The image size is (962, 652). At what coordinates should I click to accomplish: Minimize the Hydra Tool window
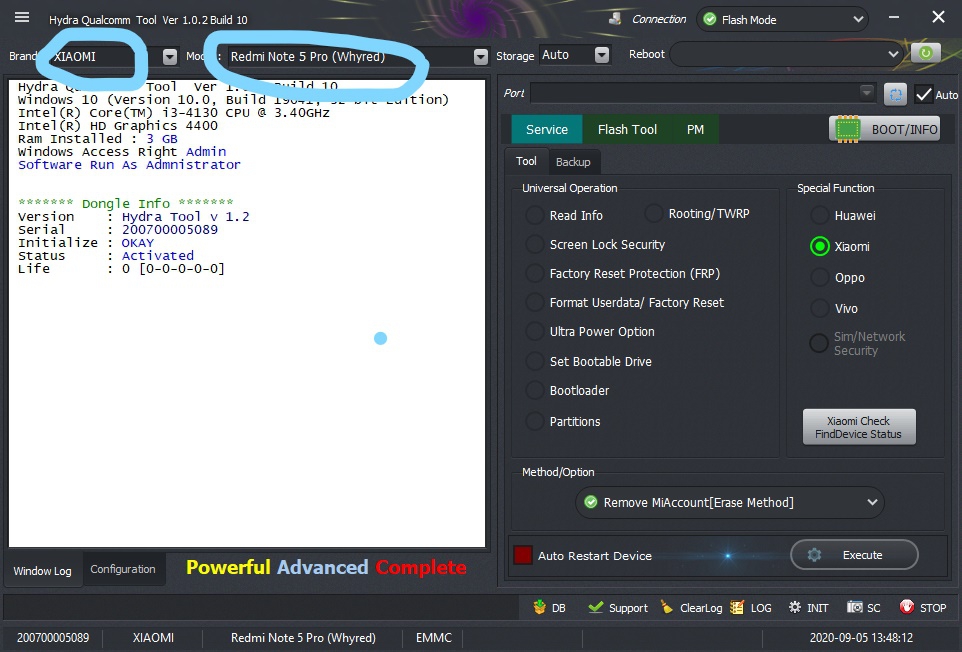894,17
